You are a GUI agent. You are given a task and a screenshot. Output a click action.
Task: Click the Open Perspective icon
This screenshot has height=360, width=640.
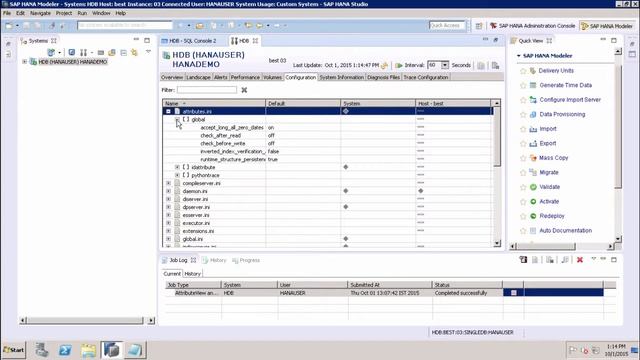coord(478,26)
